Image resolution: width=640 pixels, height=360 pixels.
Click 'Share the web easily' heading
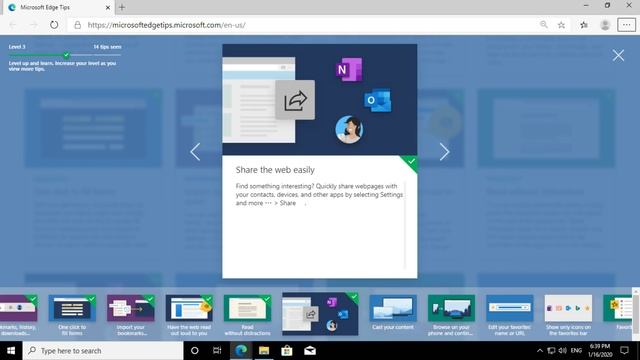(275, 170)
